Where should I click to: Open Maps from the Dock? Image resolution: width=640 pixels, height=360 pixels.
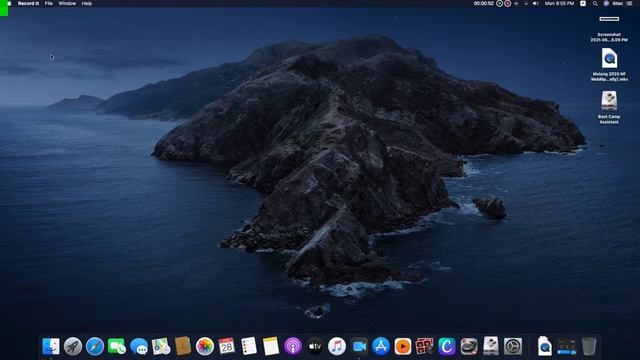click(x=161, y=347)
